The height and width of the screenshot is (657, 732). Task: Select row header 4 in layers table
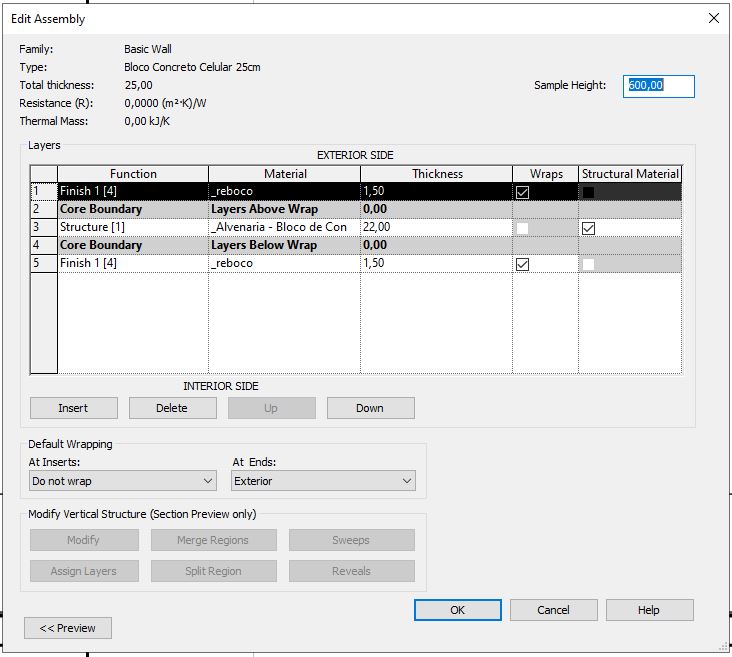coord(43,245)
